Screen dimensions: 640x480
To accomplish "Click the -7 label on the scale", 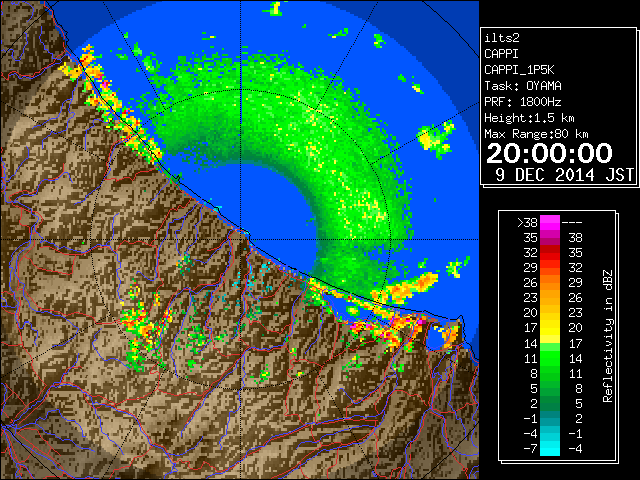I will tap(530, 449).
